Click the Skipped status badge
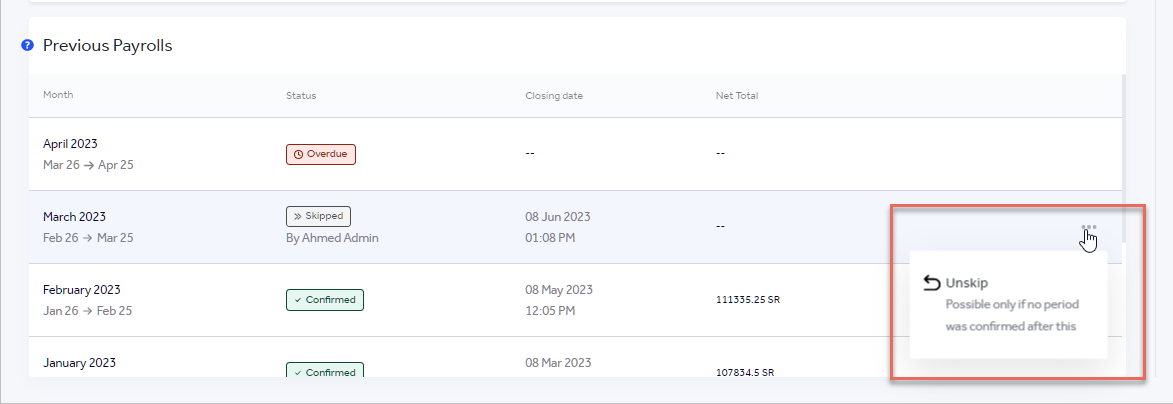The height and width of the screenshot is (404, 1173). pos(318,216)
